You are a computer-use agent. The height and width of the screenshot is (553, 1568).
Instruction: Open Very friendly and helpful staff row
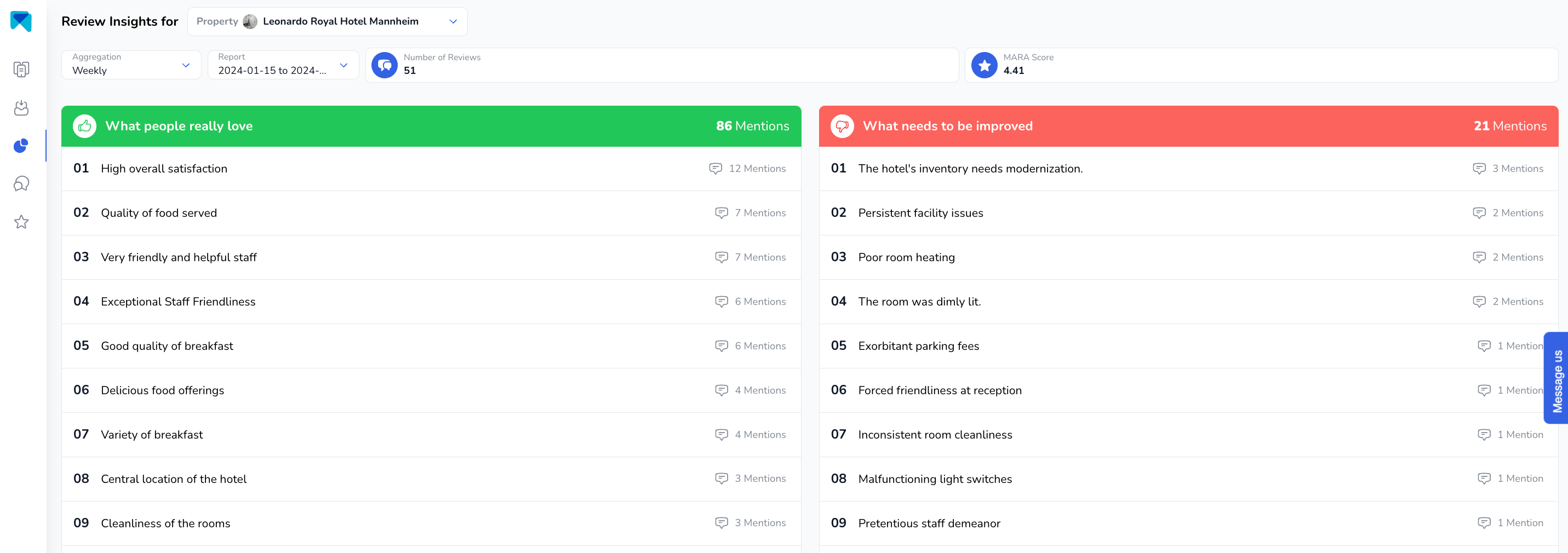431,257
